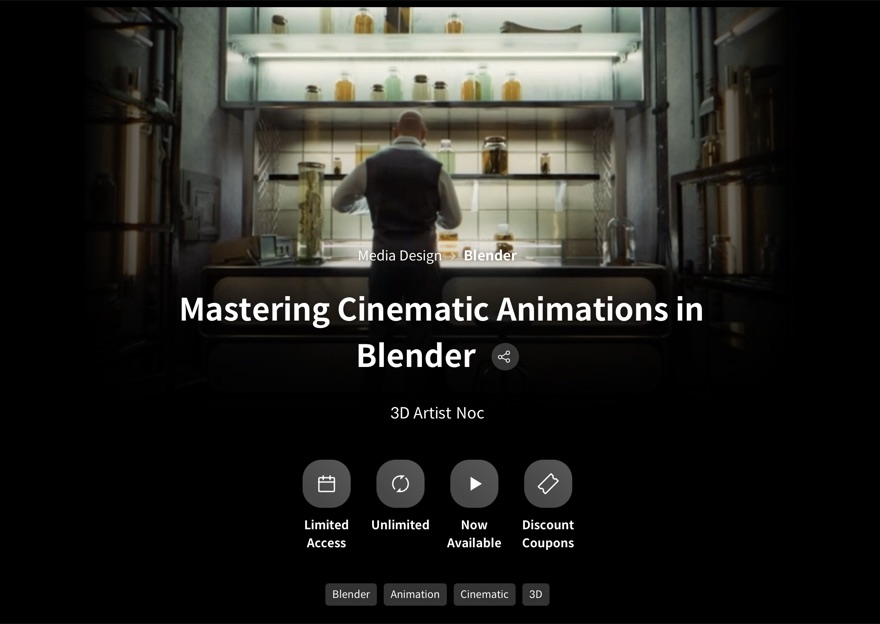This screenshot has width=880, height=624.
Task: Select the 3D tag chip
Action: [535, 594]
